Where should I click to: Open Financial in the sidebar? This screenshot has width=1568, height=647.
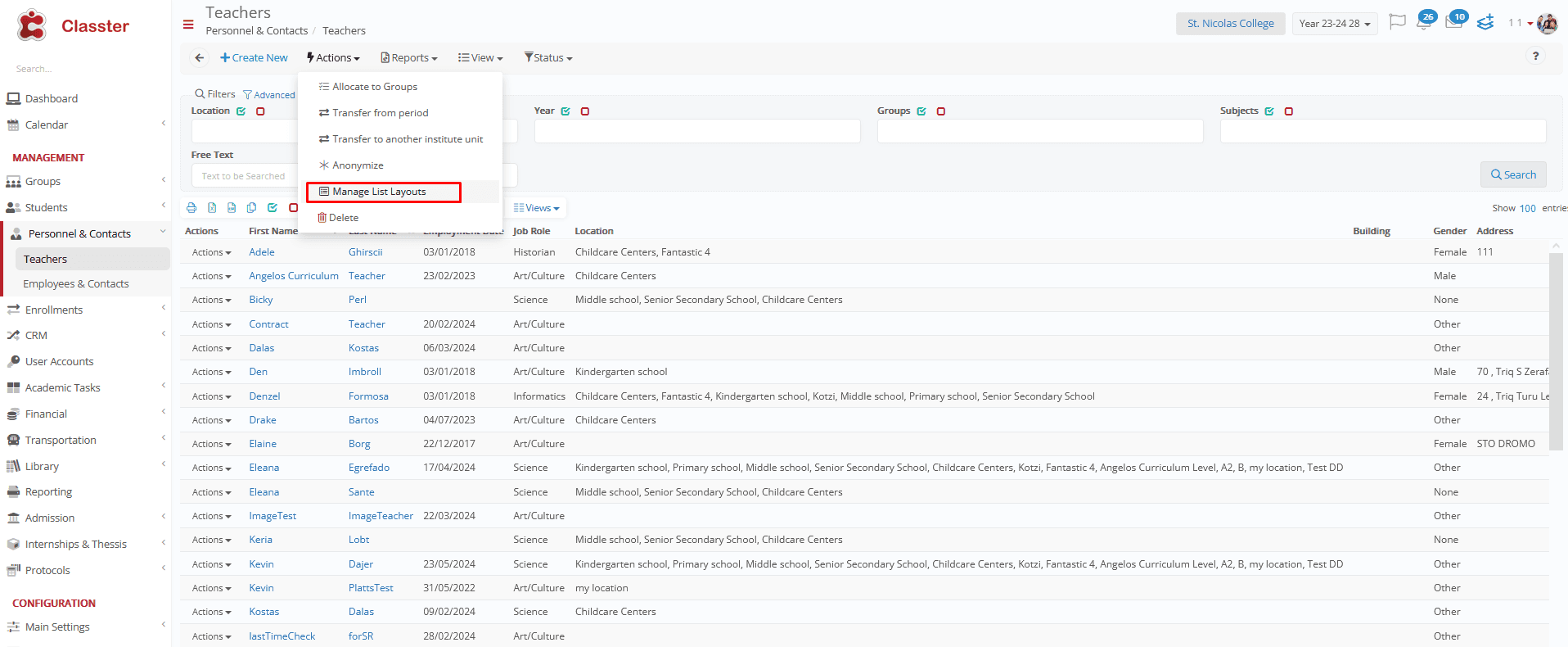[46, 414]
